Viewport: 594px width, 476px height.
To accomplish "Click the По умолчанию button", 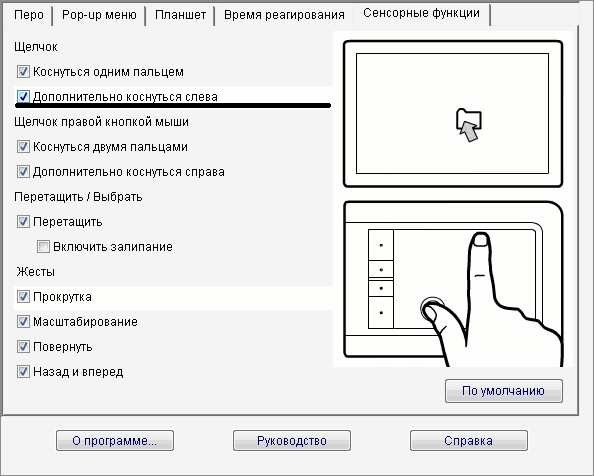I will coord(503,391).
